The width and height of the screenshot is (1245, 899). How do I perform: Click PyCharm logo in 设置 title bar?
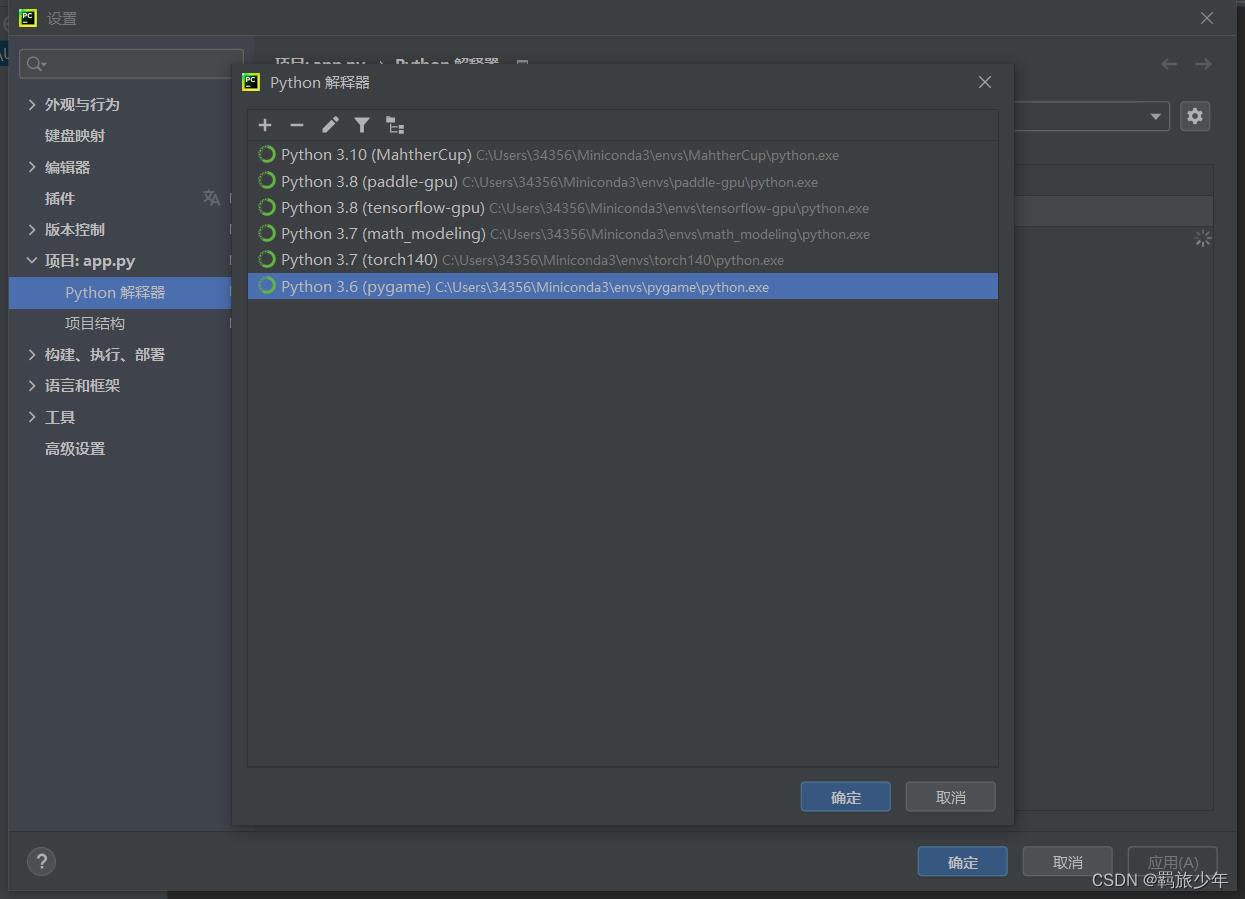click(x=28, y=17)
